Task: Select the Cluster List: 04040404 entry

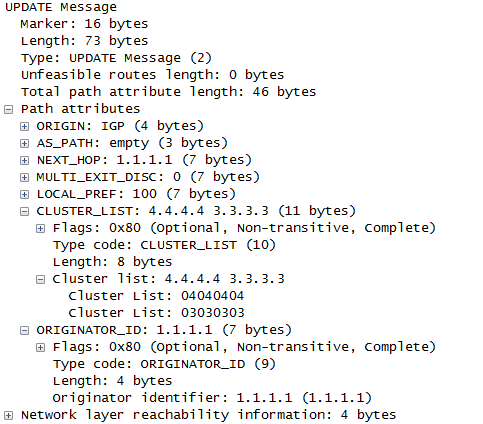Action: tap(156, 296)
